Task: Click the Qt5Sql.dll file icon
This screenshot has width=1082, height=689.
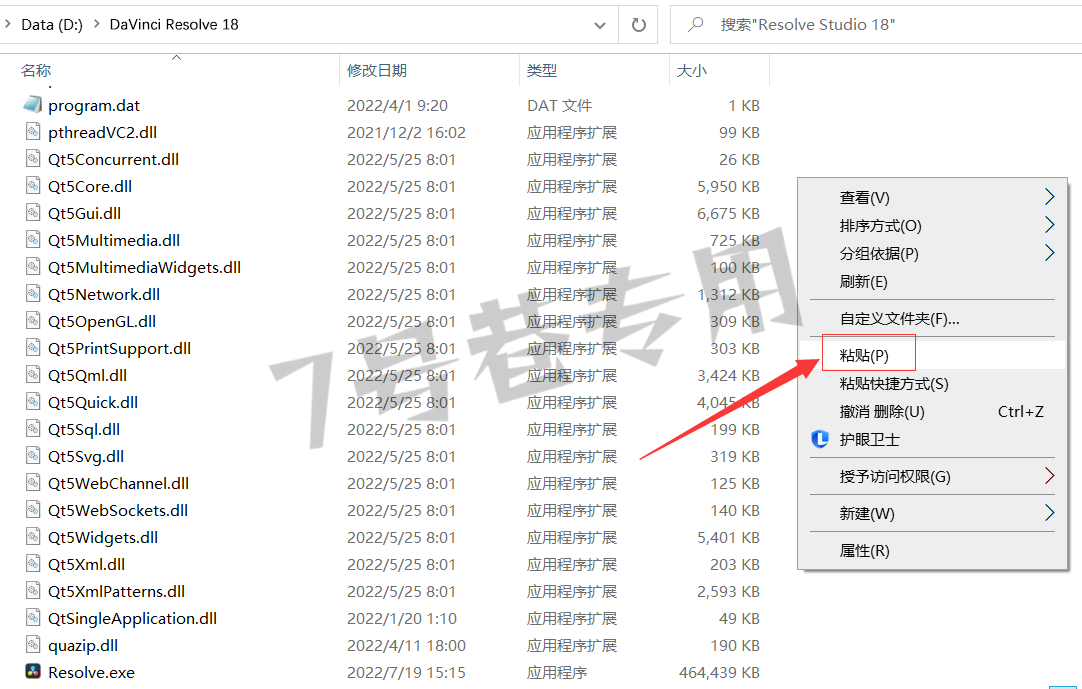Action: click(33, 429)
